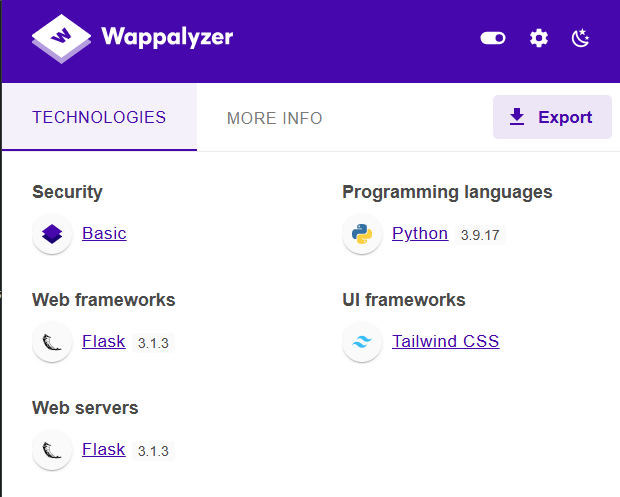Click the Flask 3.1.3 badge under Web servers

tap(154, 451)
